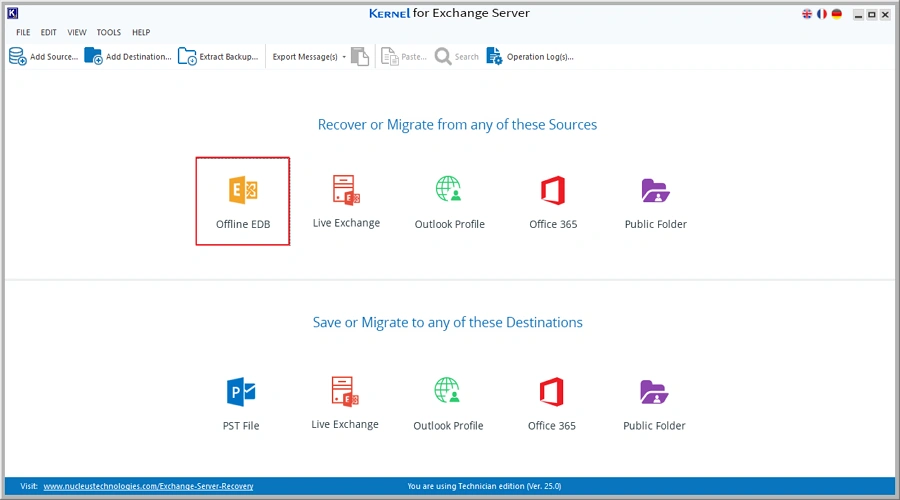Open Extract Backup tool

[x=218, y=56]
